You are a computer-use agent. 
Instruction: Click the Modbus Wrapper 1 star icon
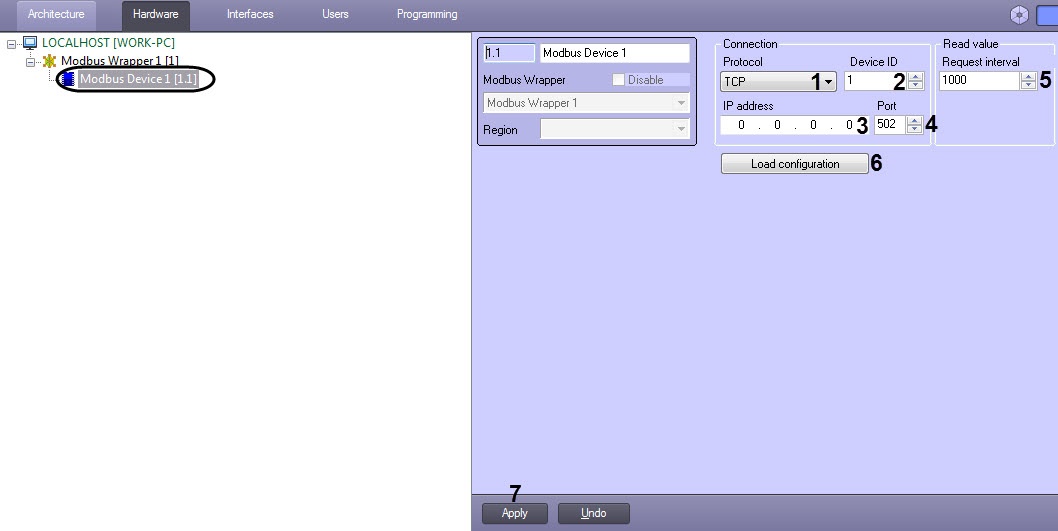pos(49,61)
